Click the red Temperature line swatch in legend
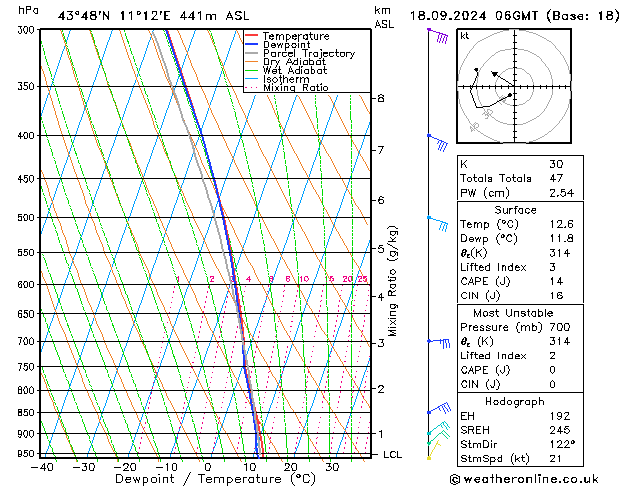Viewport: 629px width, 486px height. point(251,36)
